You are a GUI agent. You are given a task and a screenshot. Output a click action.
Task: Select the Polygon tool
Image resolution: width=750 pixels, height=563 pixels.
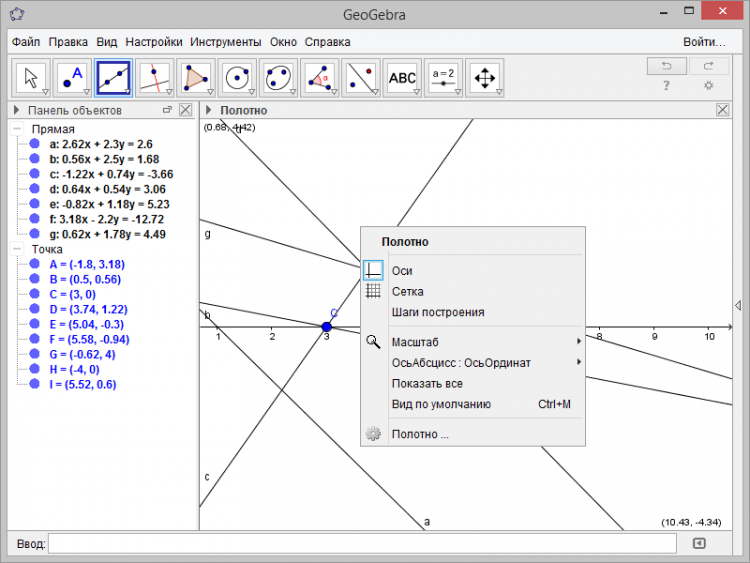196,77
